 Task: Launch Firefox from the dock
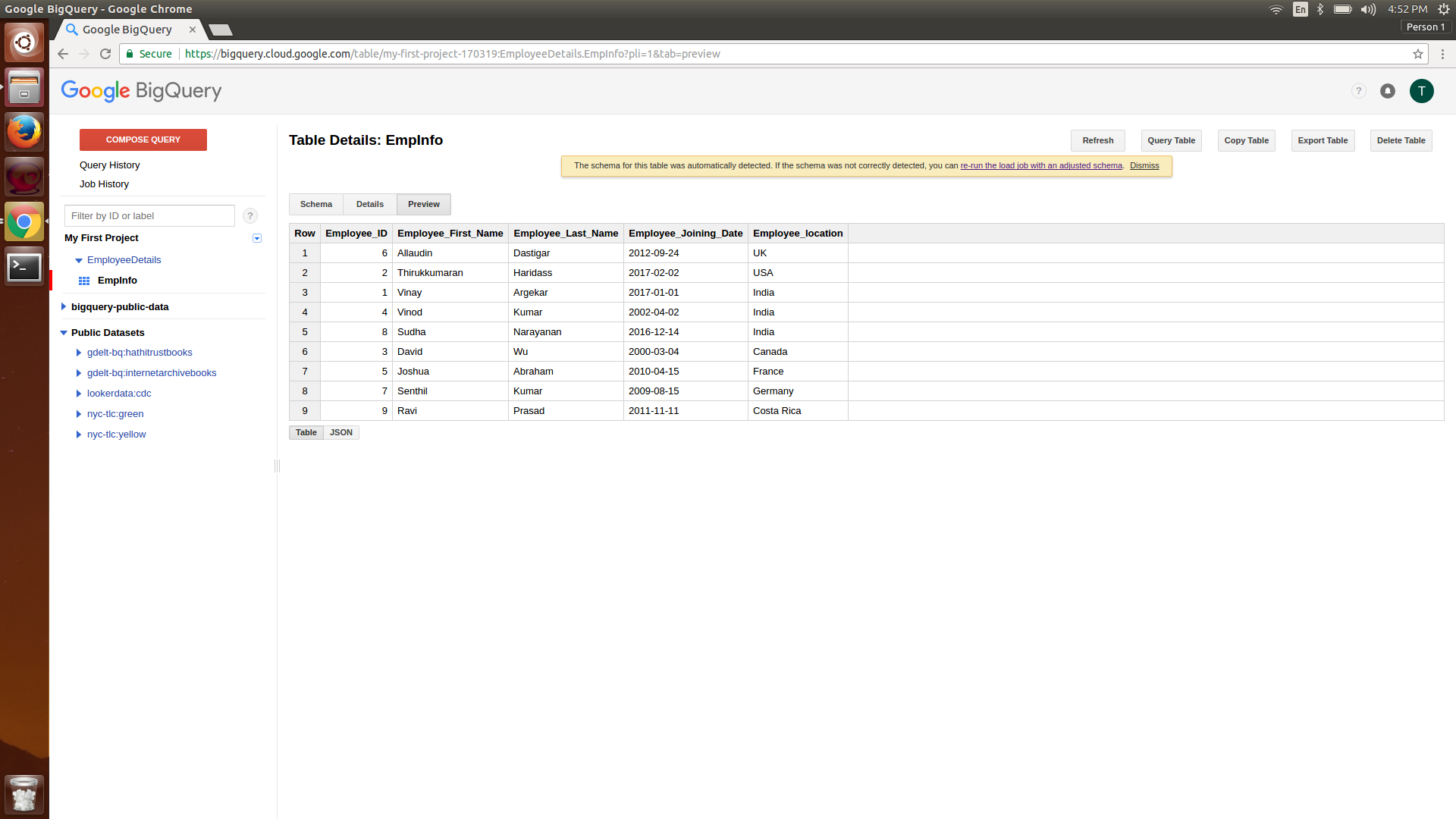point(24,132)
